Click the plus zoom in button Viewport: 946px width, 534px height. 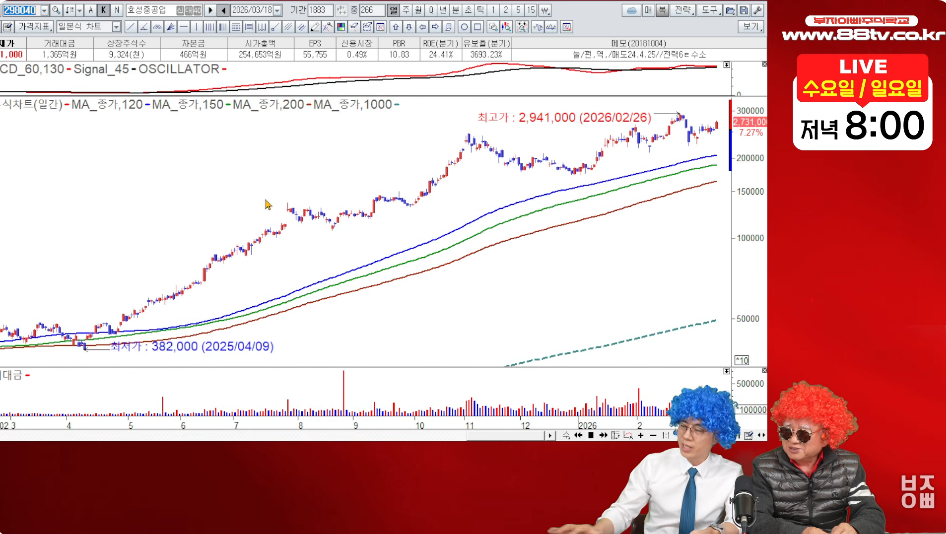coord(641,436)
